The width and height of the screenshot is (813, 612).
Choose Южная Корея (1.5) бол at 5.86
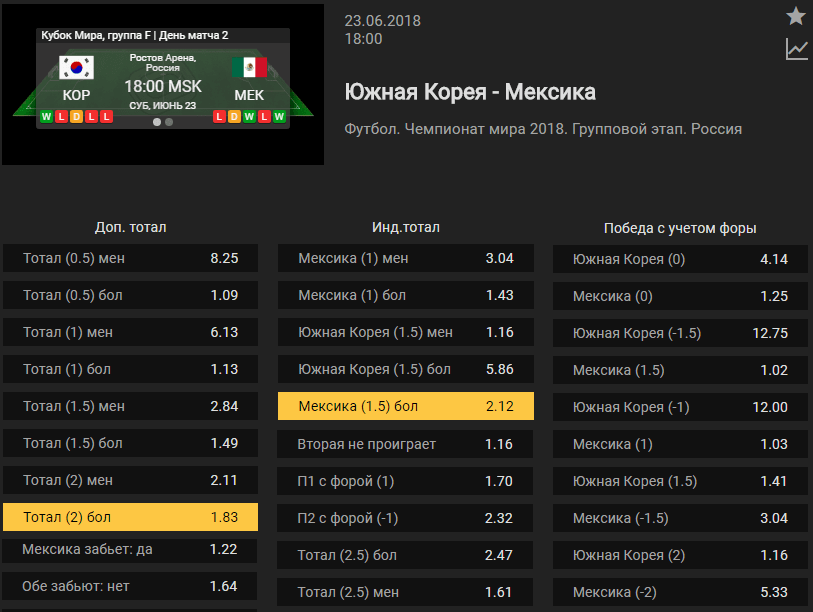click(x=406, y=369)
